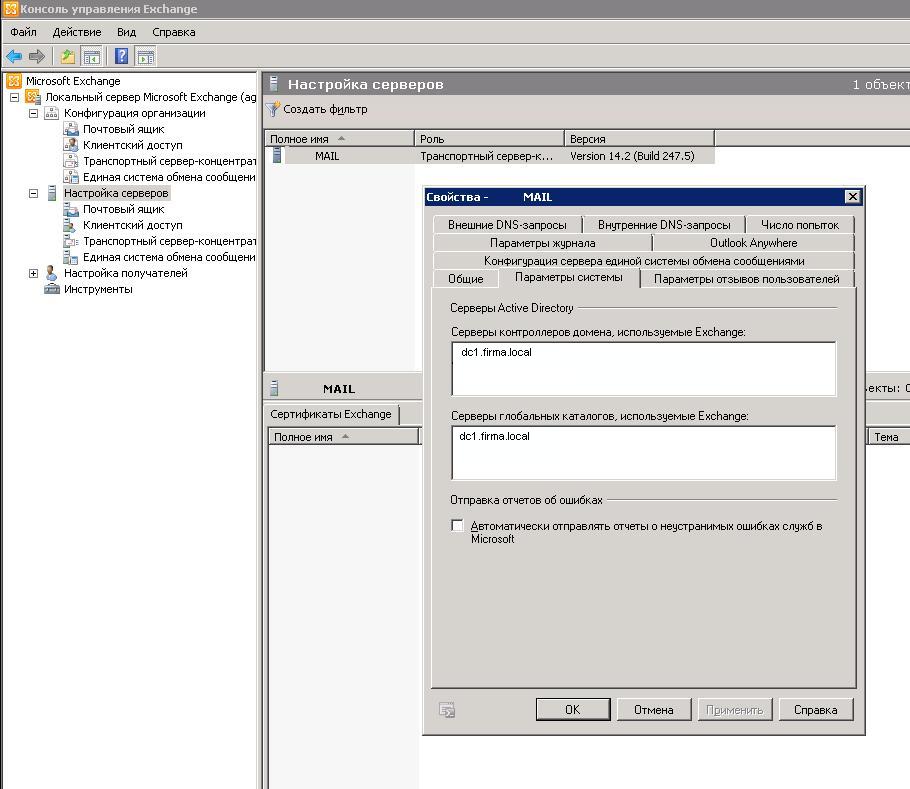
Task: Select Единая система обмена under Настройка серверов
Action: (169, 257)
